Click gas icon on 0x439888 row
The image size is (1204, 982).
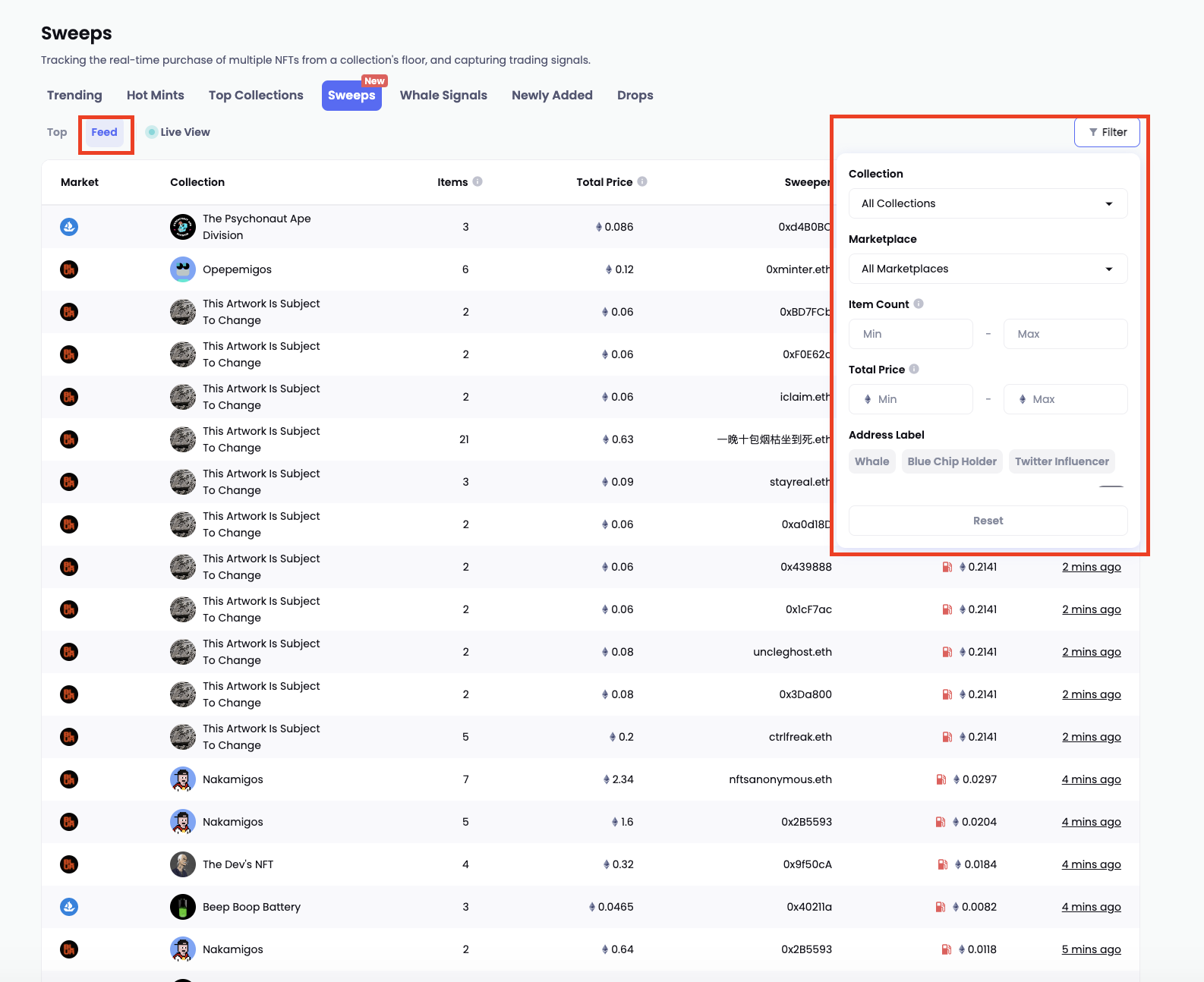(x=947, y=567)
